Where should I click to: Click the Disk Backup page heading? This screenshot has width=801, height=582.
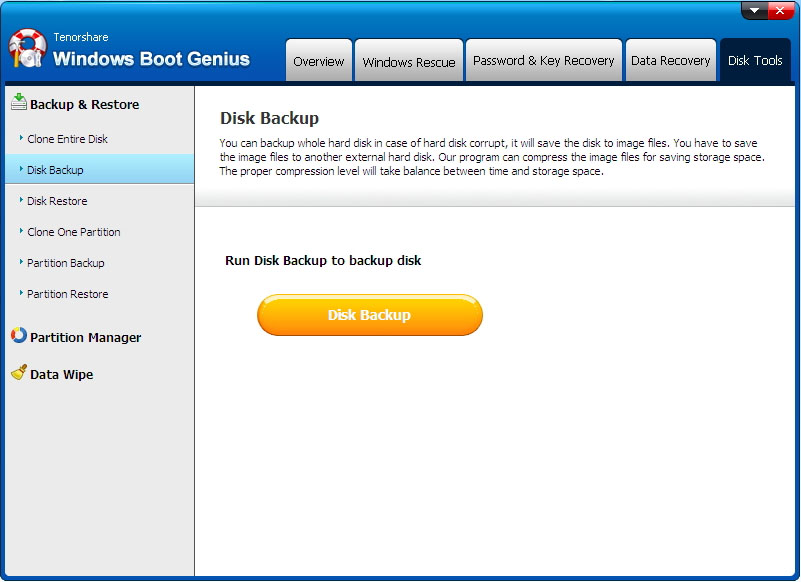pyautogui.click(x=269, y=118)
